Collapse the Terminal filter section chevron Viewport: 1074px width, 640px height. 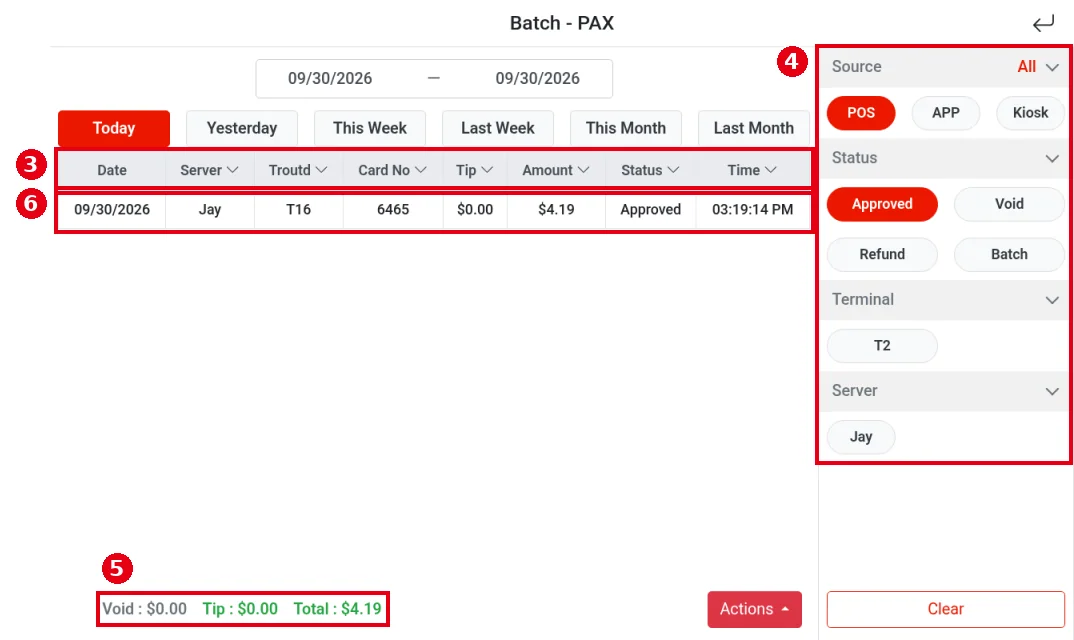(x=1052, y=300)
